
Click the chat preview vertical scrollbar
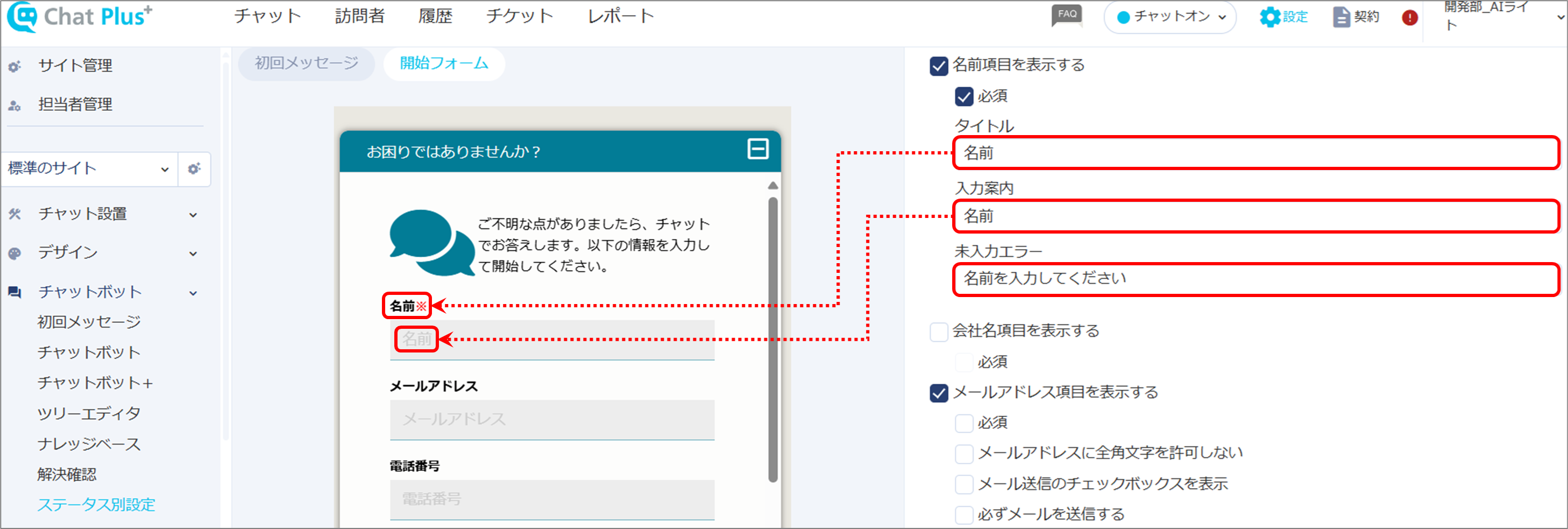(x=772, y=339)
